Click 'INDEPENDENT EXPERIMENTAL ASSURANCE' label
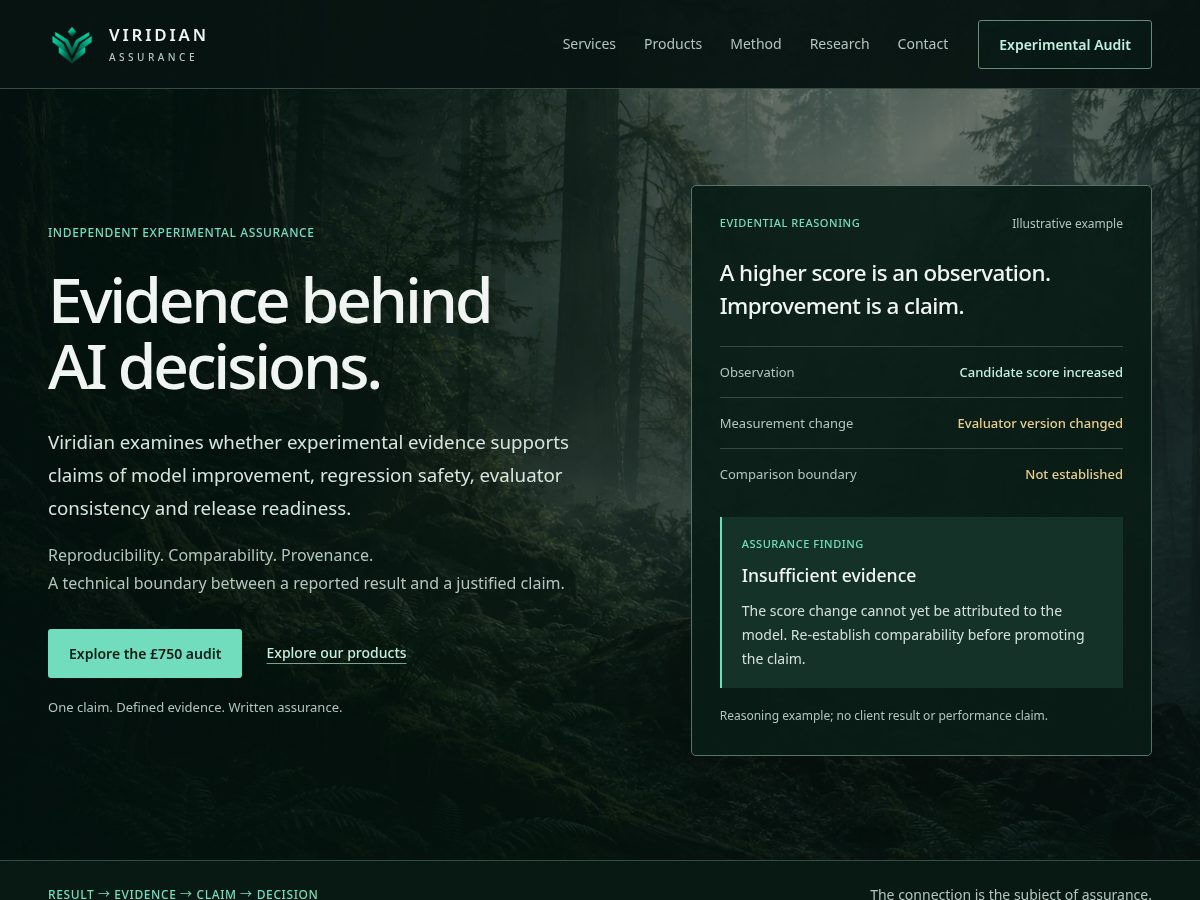Image resolution: width=1200 pixels, height=900 pixels. 181,233
